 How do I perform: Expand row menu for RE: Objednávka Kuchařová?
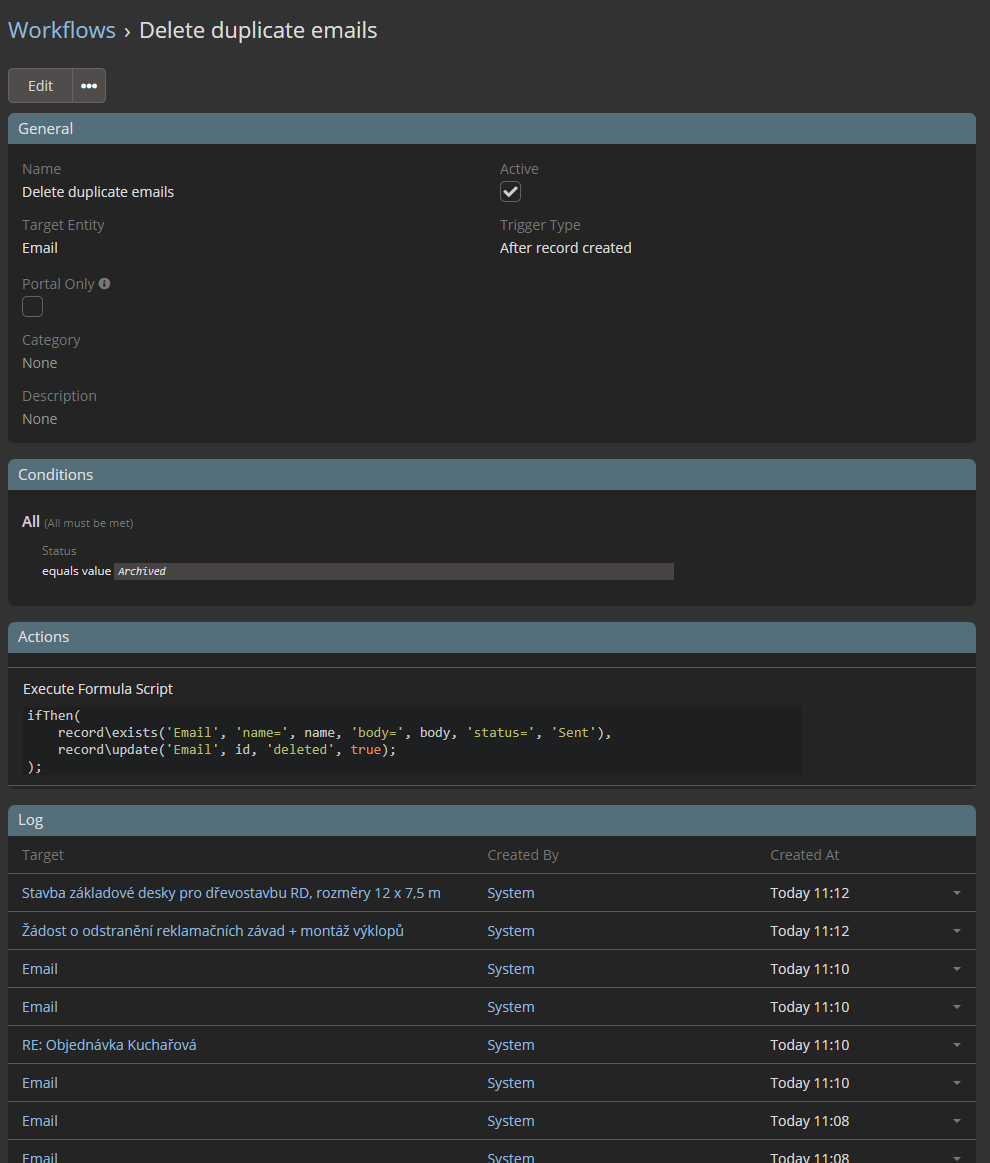click(956, 1045)
